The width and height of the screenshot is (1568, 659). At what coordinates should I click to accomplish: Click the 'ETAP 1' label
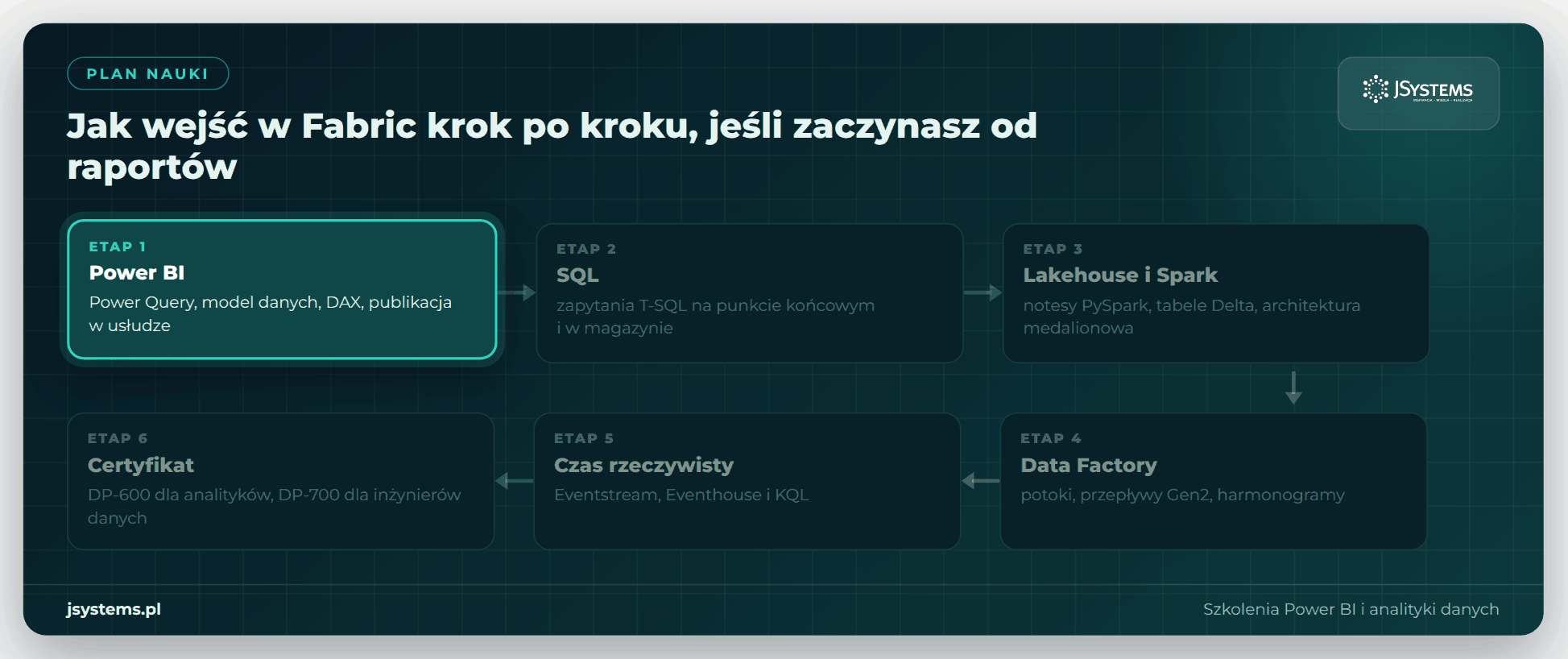(x=118, y=247)
